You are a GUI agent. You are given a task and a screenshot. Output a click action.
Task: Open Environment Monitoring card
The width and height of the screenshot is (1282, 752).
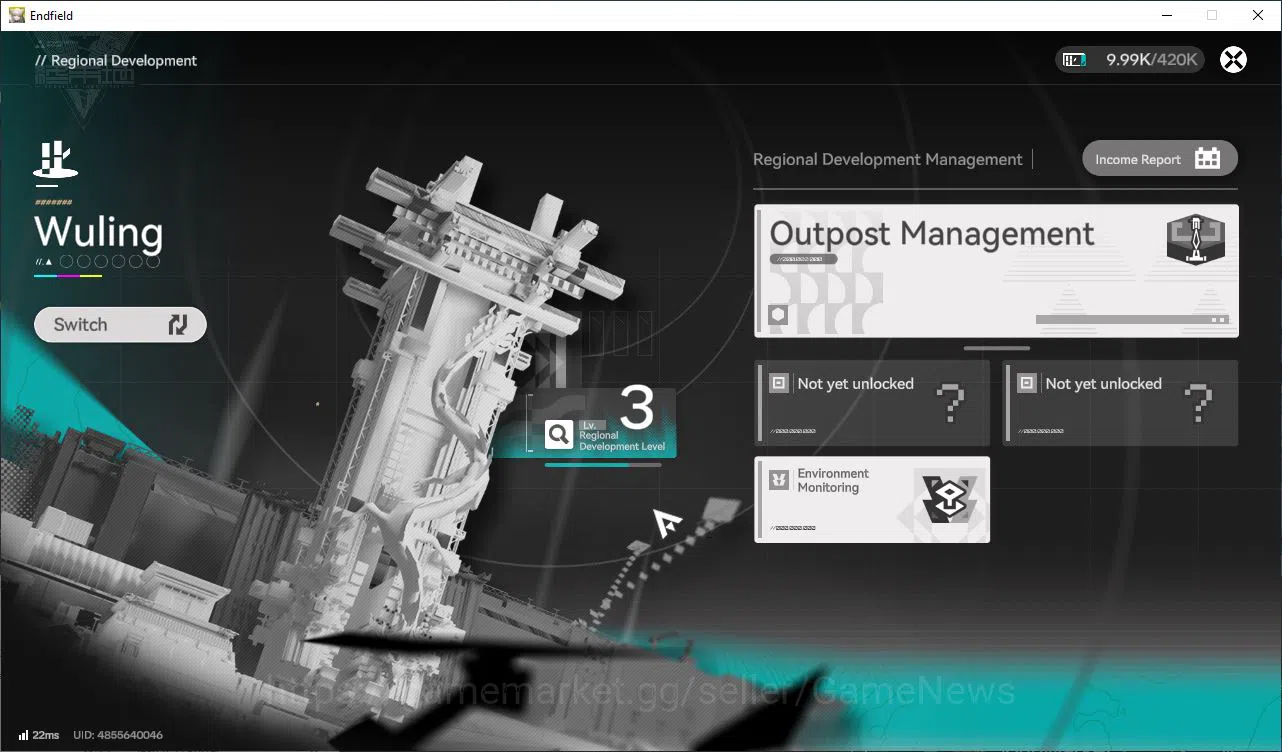click(x=872, y=500)
